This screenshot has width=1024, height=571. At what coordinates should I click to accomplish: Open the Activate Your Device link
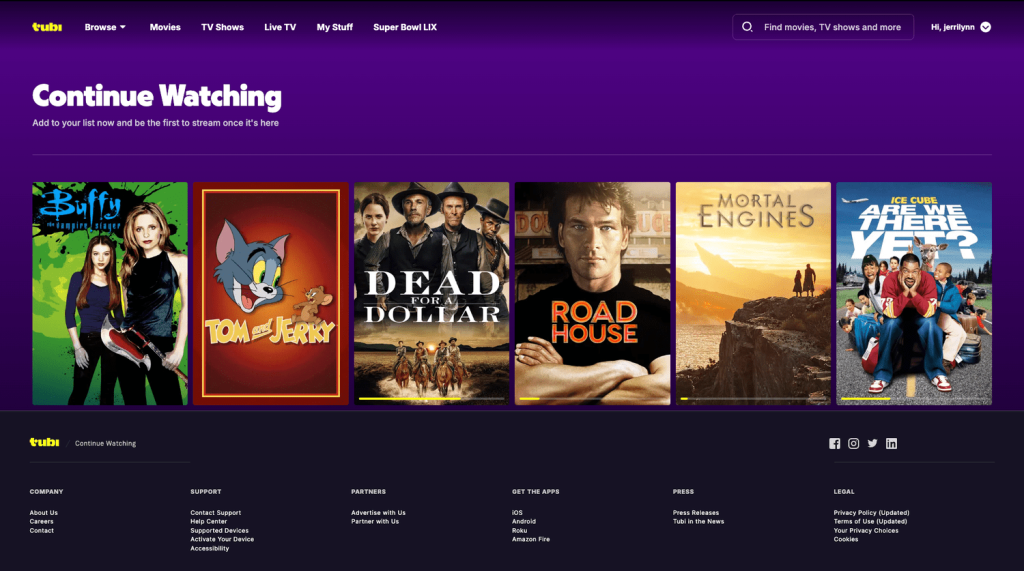(222, 539)
